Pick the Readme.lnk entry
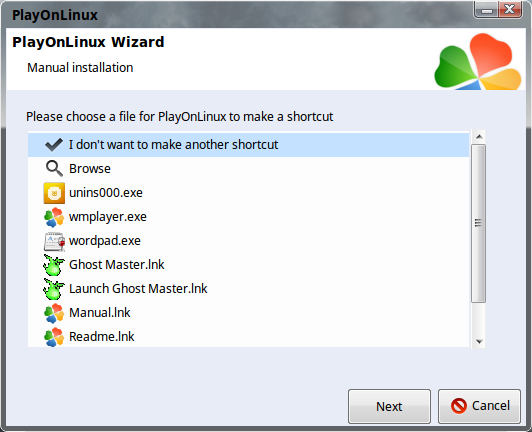Screen dimensions: 532x432 click(x=248, y=337)
